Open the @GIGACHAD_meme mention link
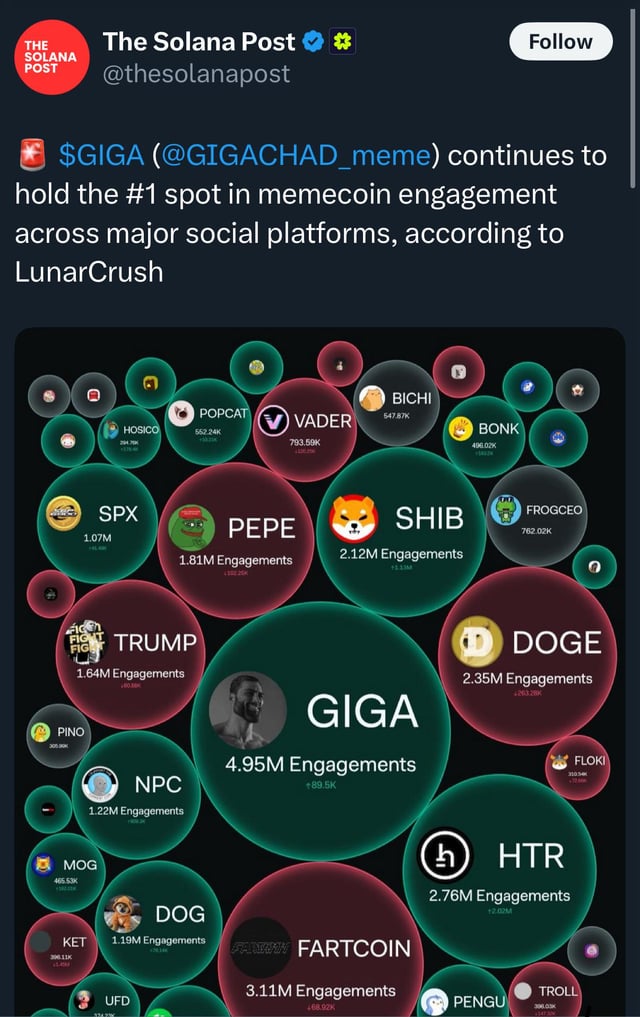Viewport: 640px width, 1017px height. [x=294, y=156]
